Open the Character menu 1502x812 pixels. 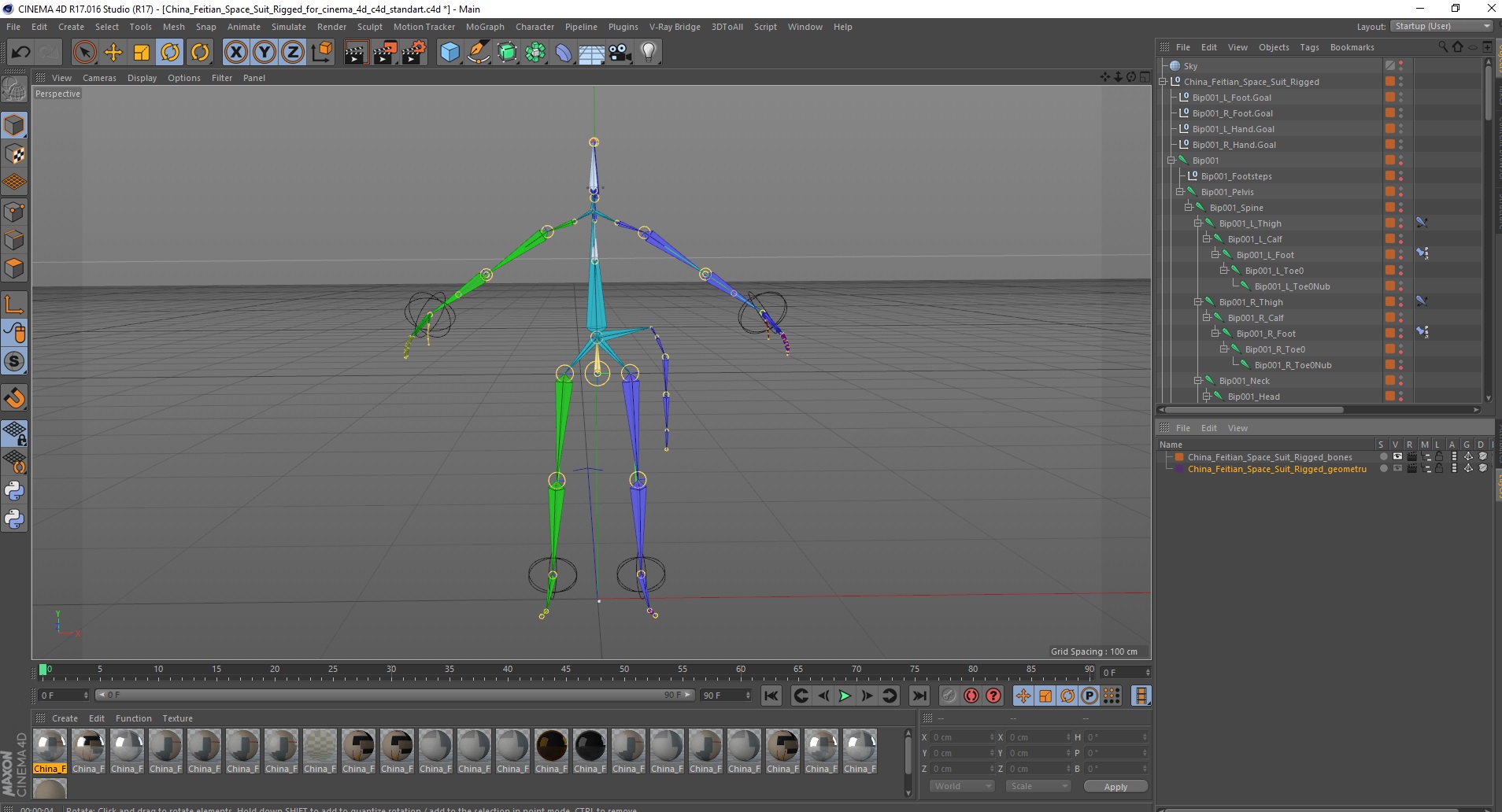point(535,27)
